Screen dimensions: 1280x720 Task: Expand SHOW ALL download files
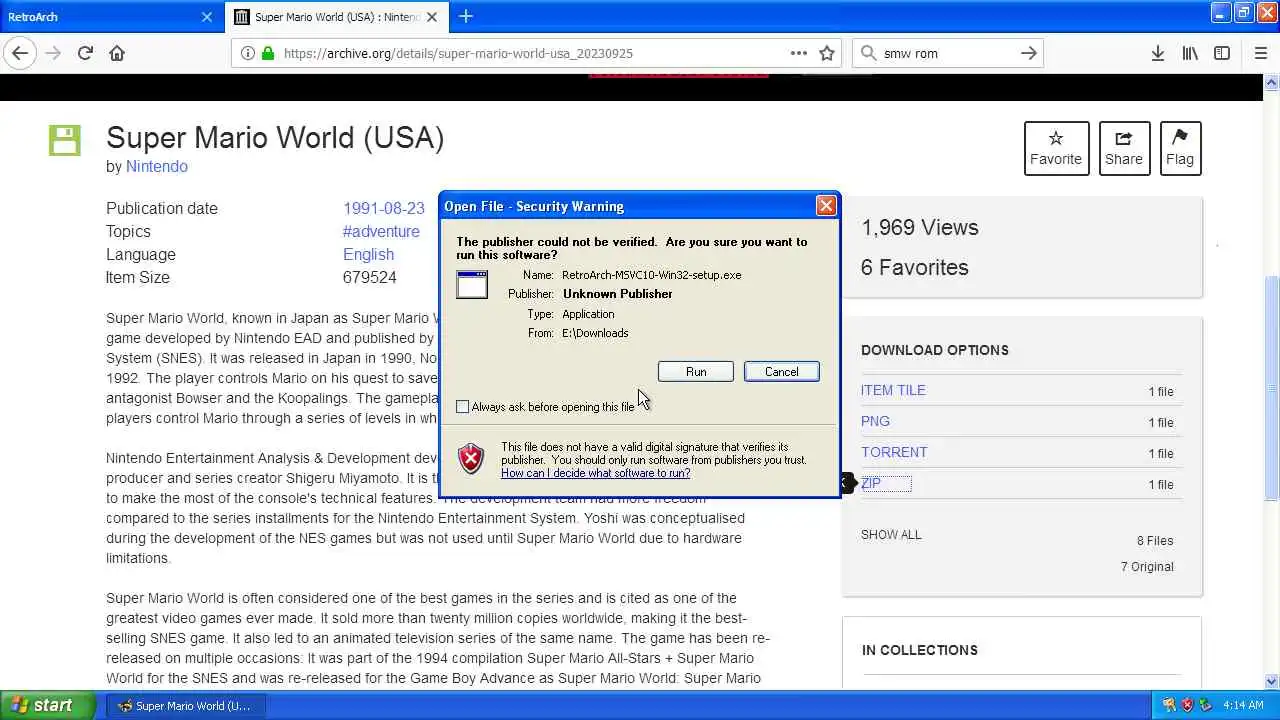[x=891, y=534]
